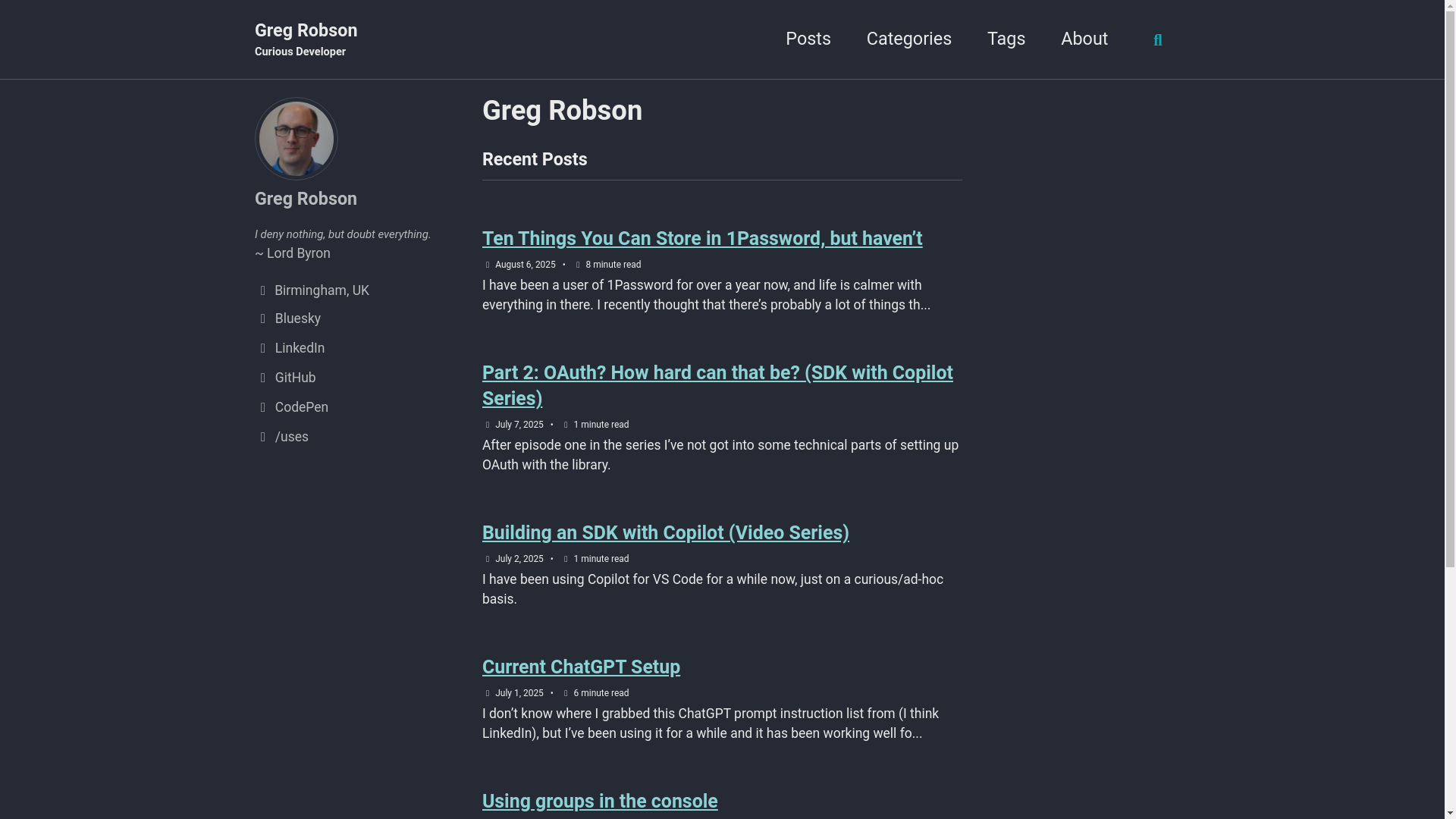Open the Posts menu item

tap(808, 39)
